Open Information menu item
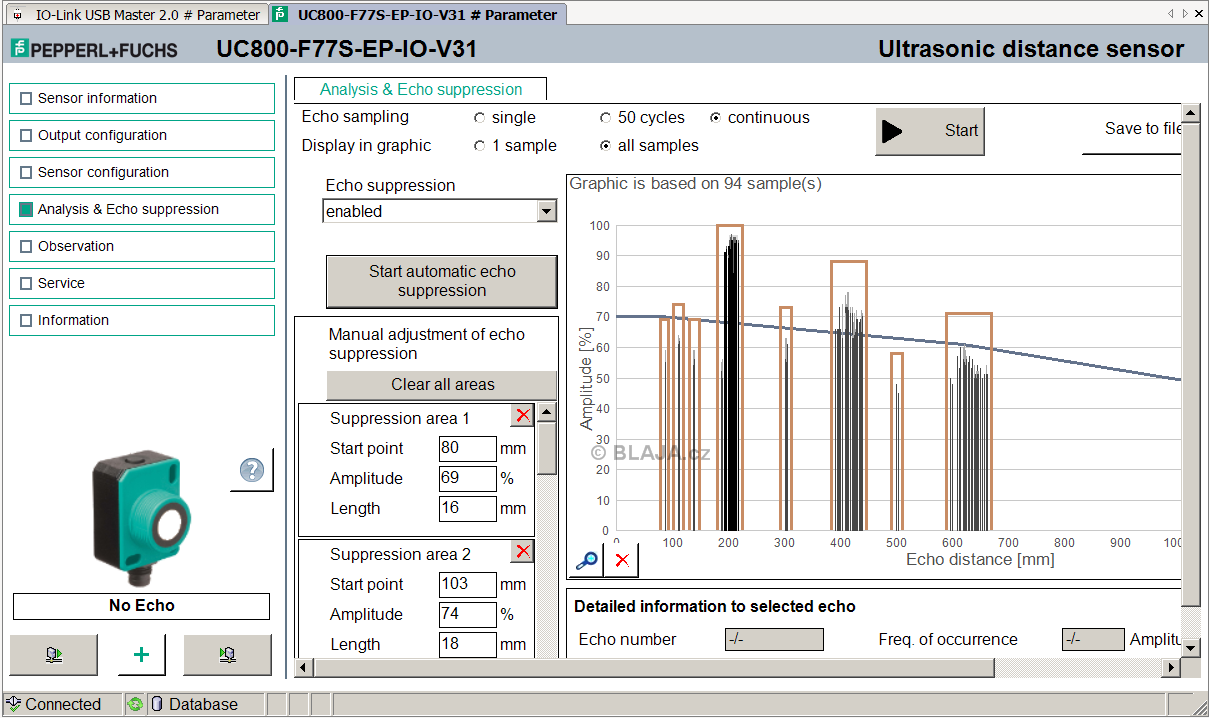The height and width of the screenshot is (718, 1209). click(x=142, y=320)
